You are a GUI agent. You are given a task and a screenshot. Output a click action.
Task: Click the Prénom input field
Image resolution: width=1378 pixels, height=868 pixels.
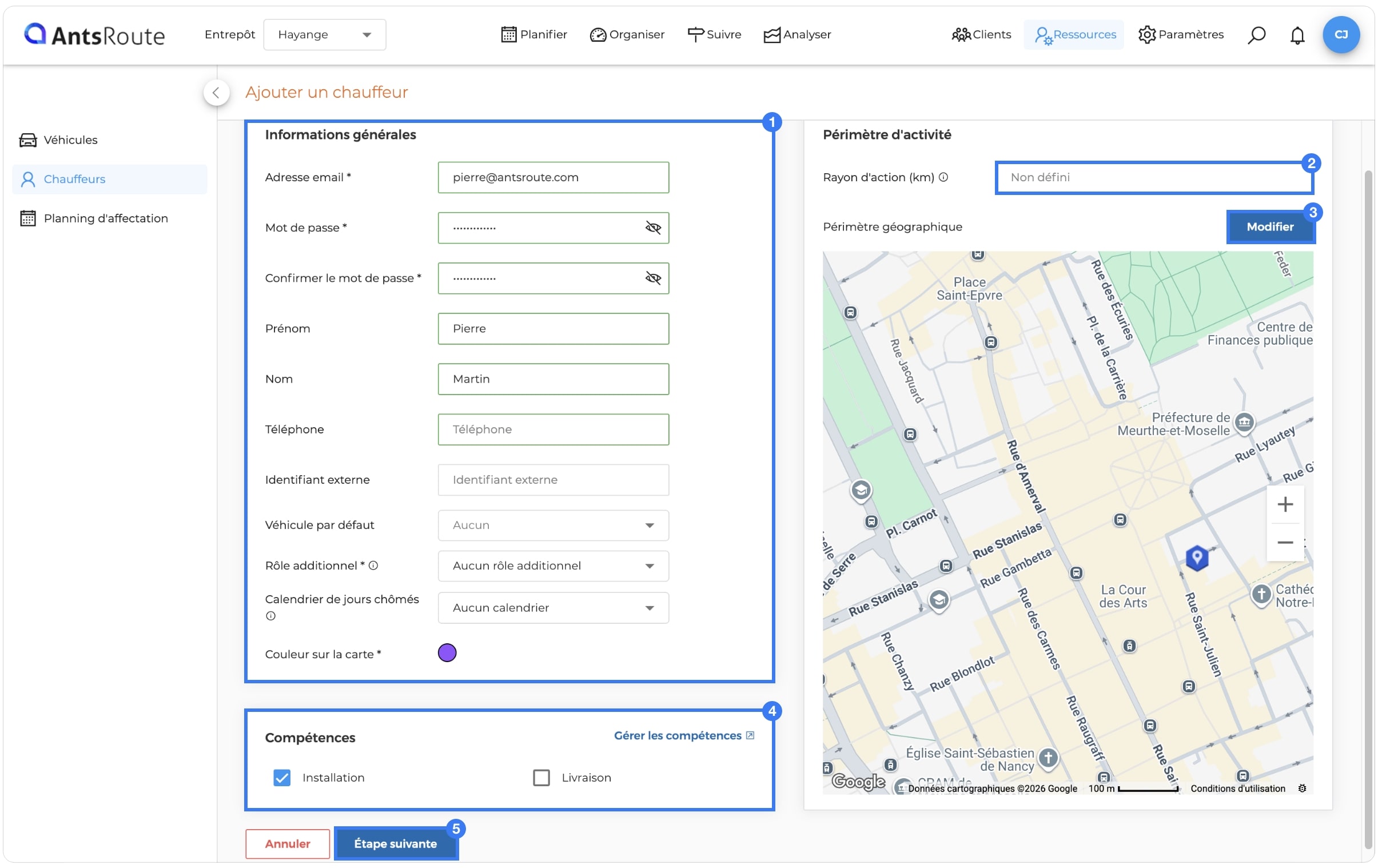click(553, 328)
